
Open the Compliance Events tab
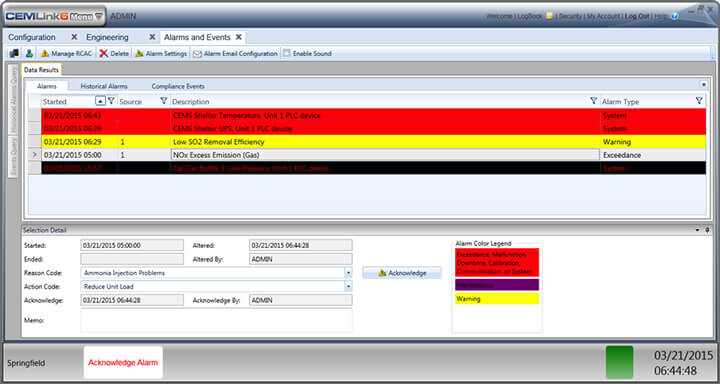[178, 86]
